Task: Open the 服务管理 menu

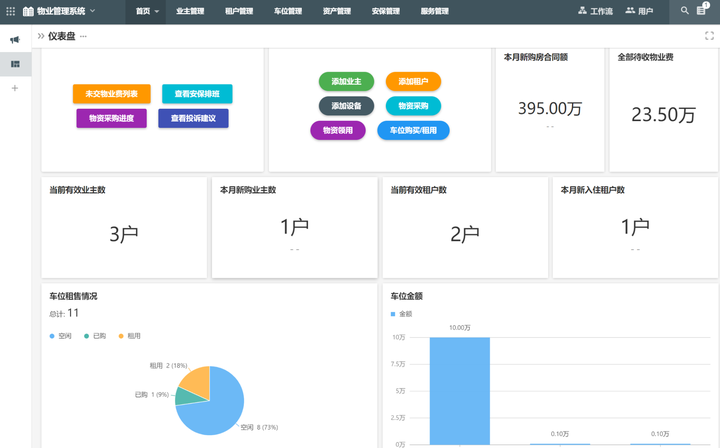Action: 434,11
